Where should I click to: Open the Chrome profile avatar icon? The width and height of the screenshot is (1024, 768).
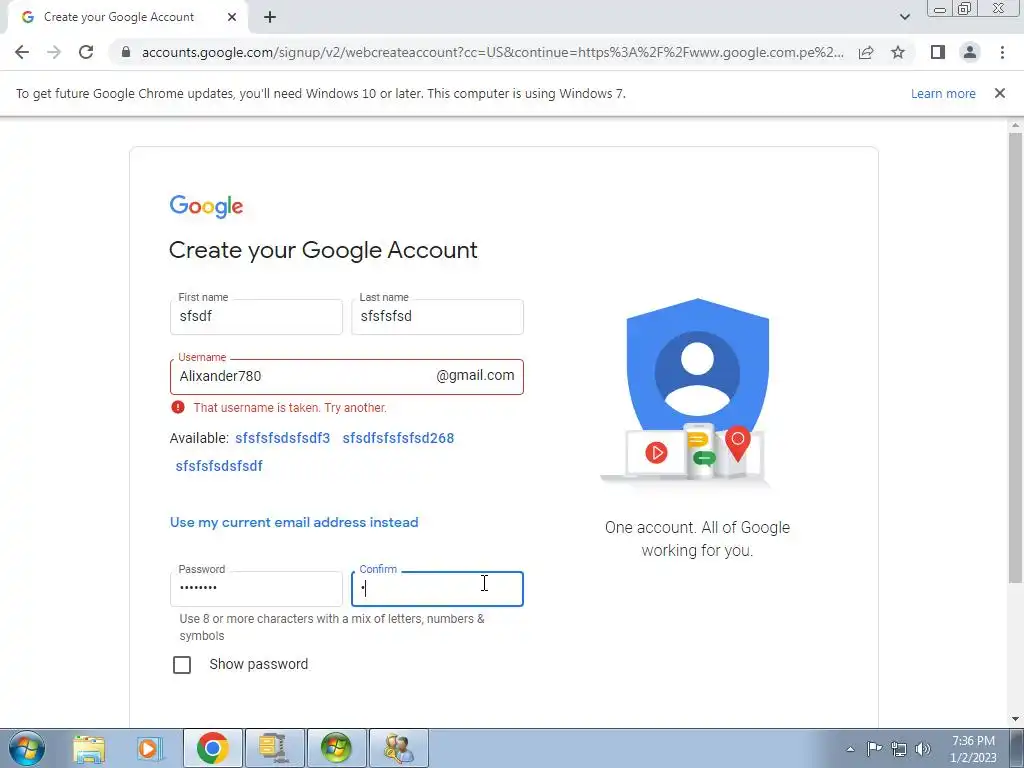[x=970, y=52]
